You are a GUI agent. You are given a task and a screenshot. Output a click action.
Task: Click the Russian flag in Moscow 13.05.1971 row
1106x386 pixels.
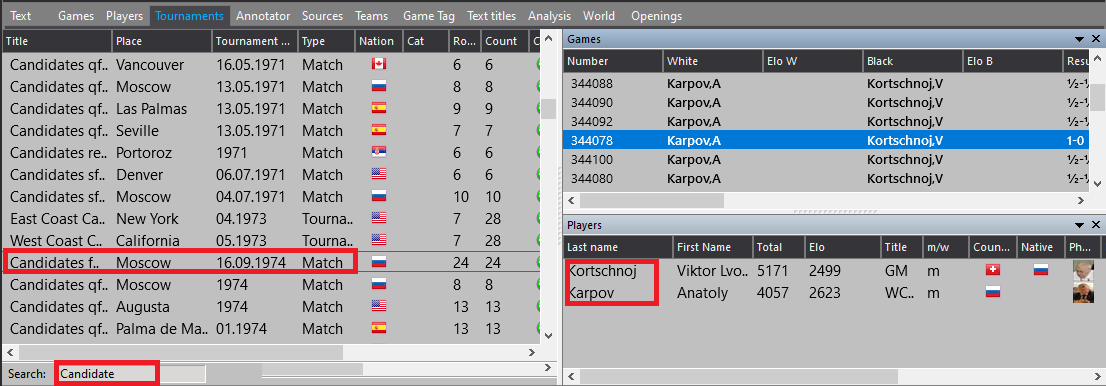[x=379, y=87]
